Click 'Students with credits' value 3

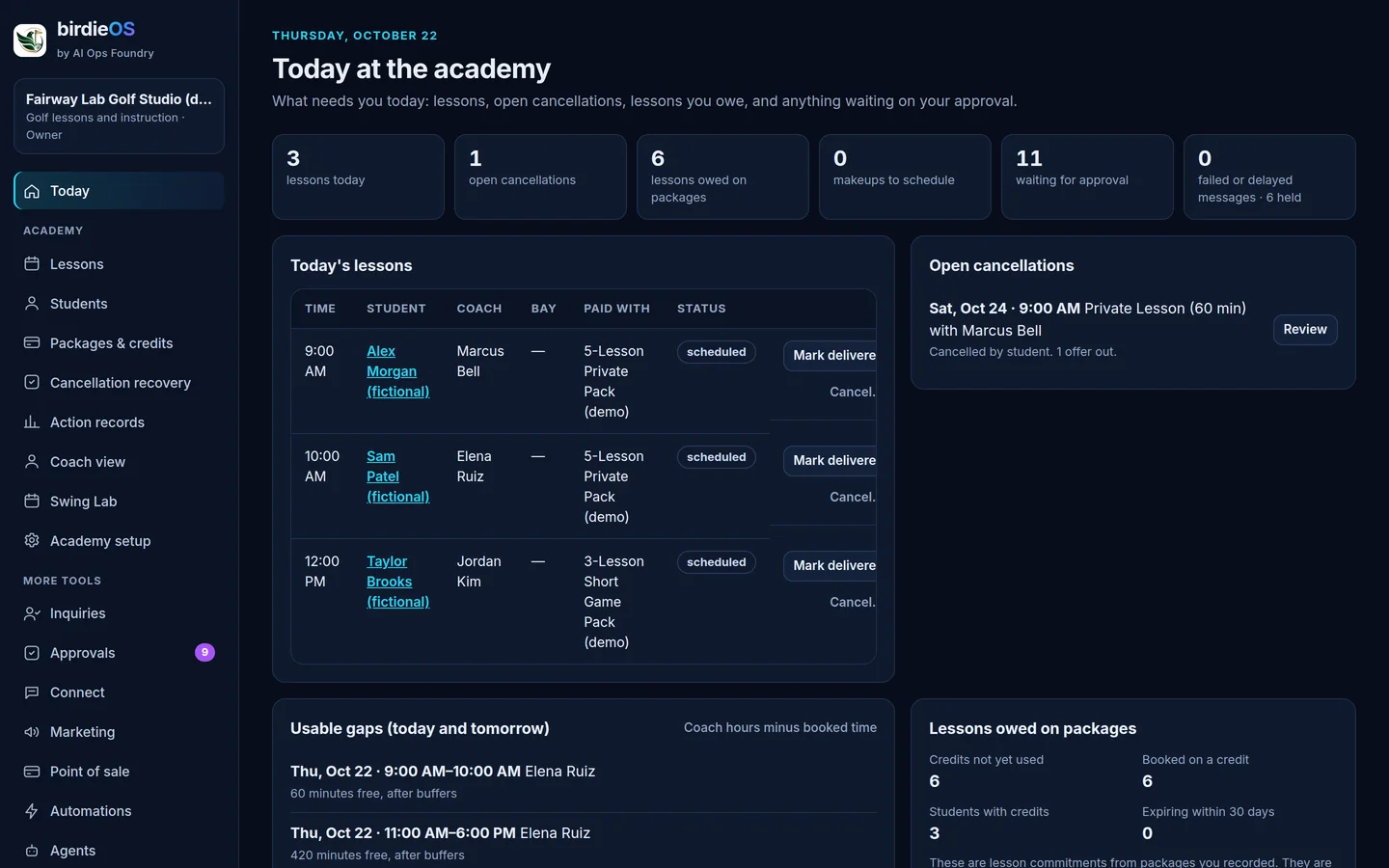point(935,833)
